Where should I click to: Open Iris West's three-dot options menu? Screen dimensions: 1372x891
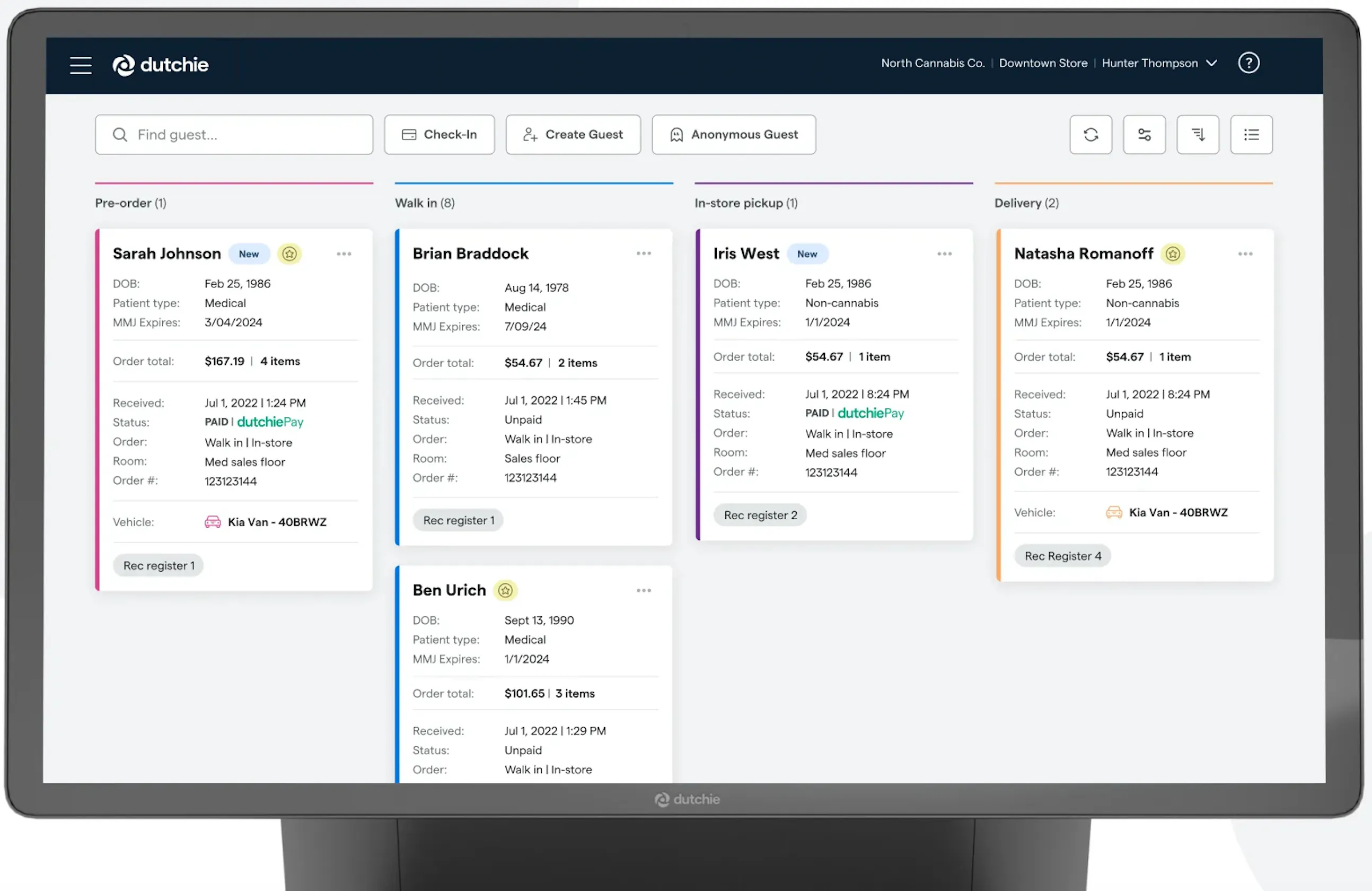944,254
